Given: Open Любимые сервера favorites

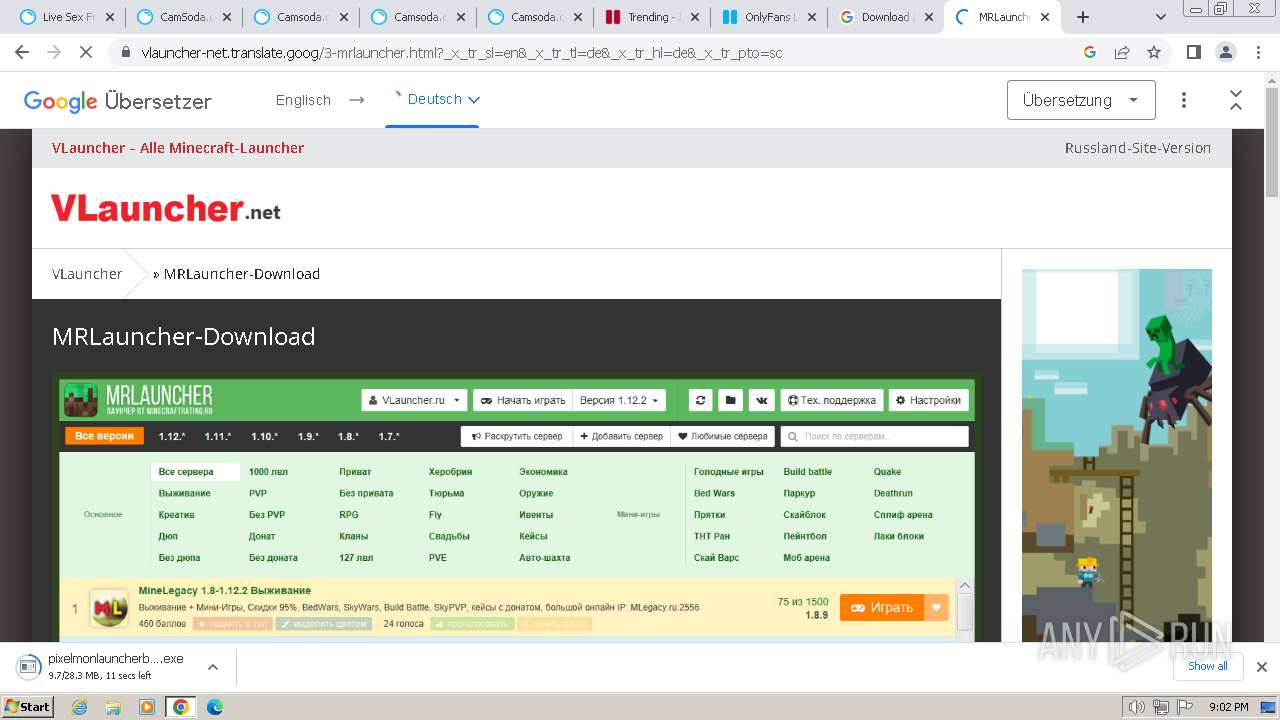Looking at the screenshot, I should coord(722,436).
